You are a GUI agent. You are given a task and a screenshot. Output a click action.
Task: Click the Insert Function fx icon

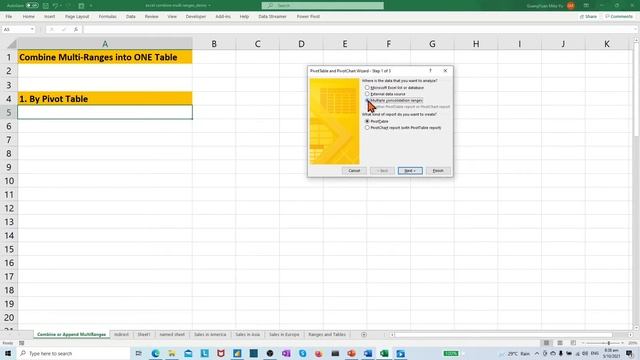pyautogui.click(x=76, y=29)
